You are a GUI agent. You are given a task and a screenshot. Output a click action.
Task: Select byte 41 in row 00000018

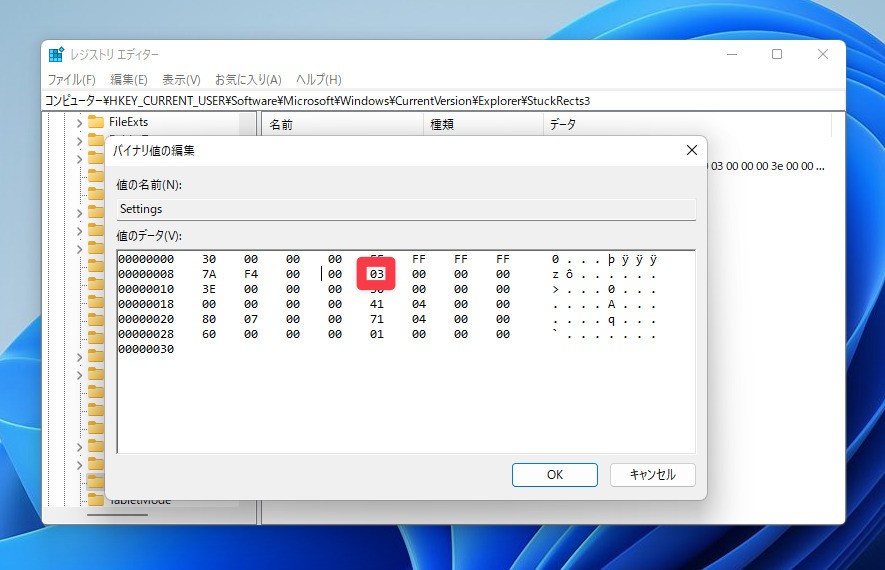(376, 304)
